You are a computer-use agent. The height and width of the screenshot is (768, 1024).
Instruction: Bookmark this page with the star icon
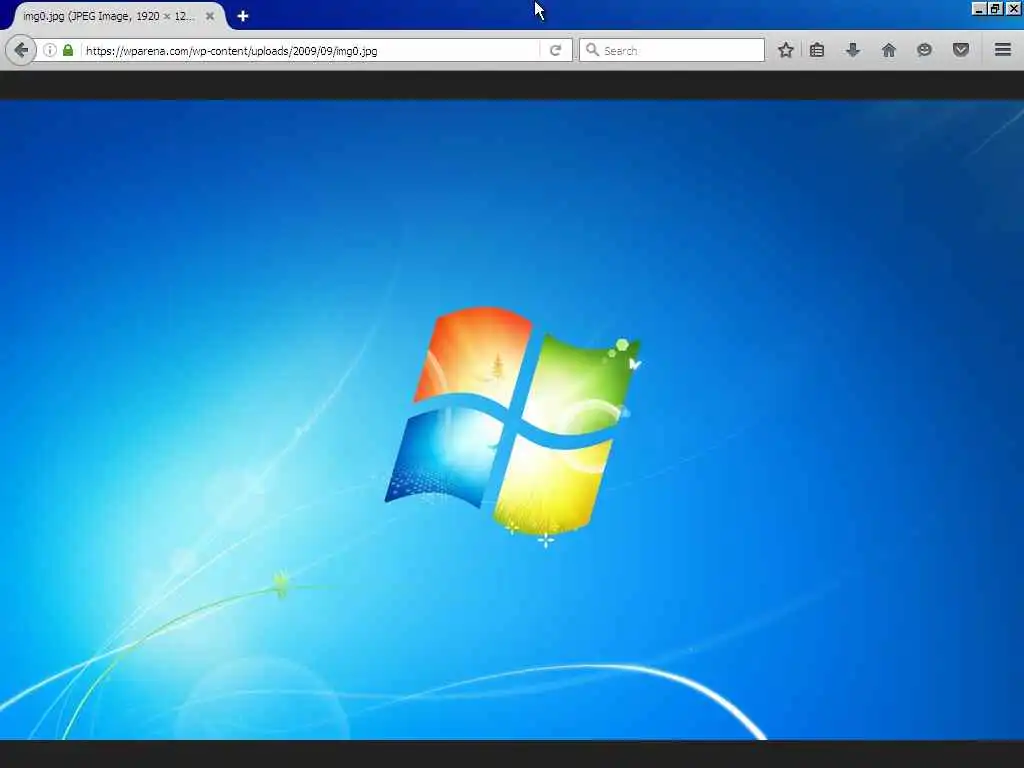click(786, 50)
